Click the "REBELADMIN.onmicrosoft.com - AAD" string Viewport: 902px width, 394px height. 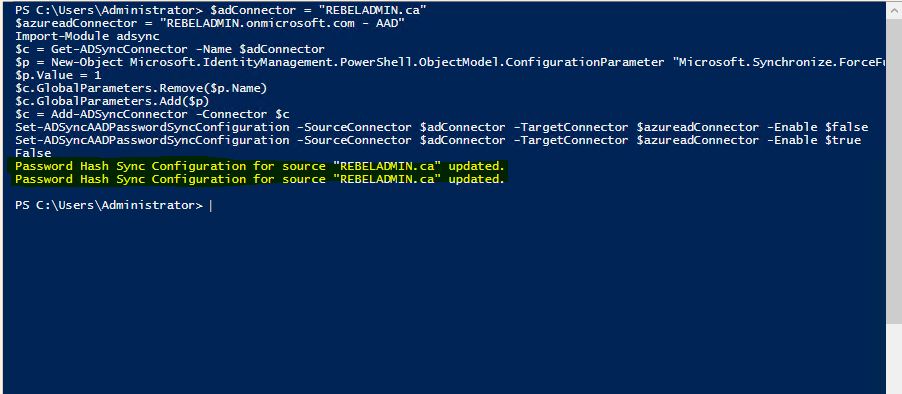[283, 24]
